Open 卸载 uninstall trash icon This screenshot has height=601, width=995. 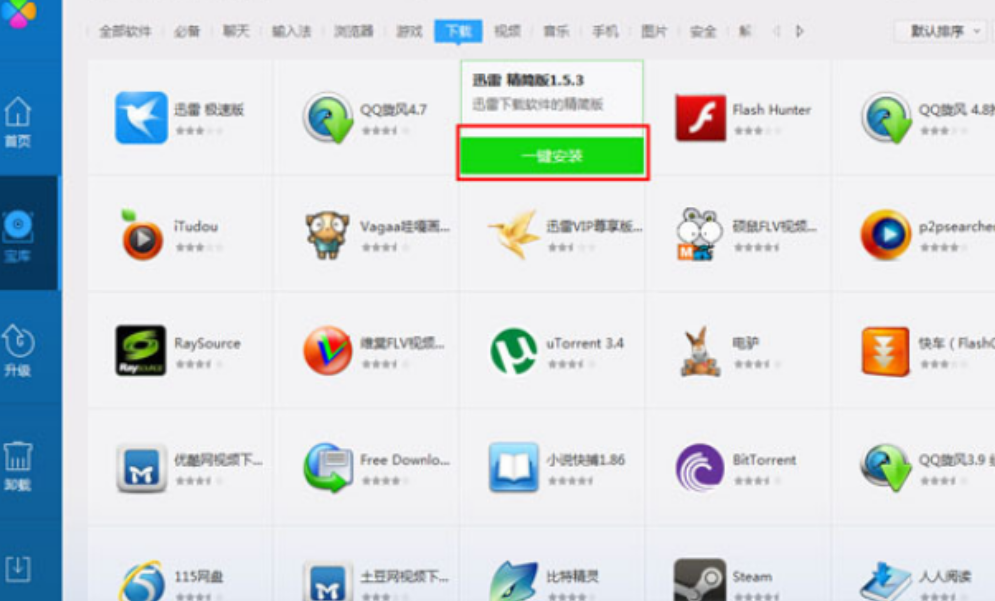(18, 465)
